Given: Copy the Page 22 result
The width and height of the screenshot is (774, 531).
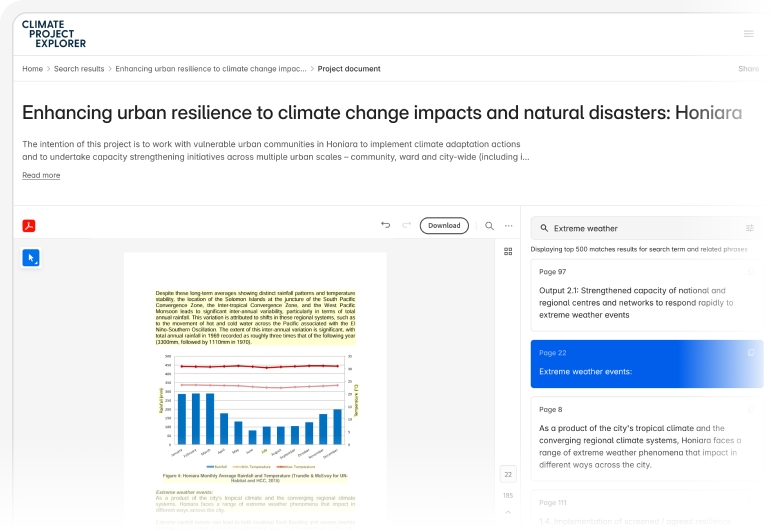Looking at the screenshot, I should point(752,352).
